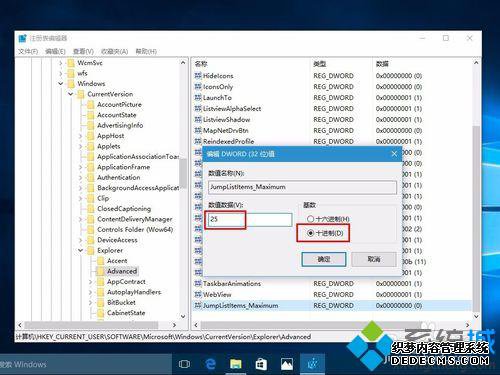Click the LaunchTo DWORD value icon
Viewport: 500px width, 375px height.
tap(198, 98)
